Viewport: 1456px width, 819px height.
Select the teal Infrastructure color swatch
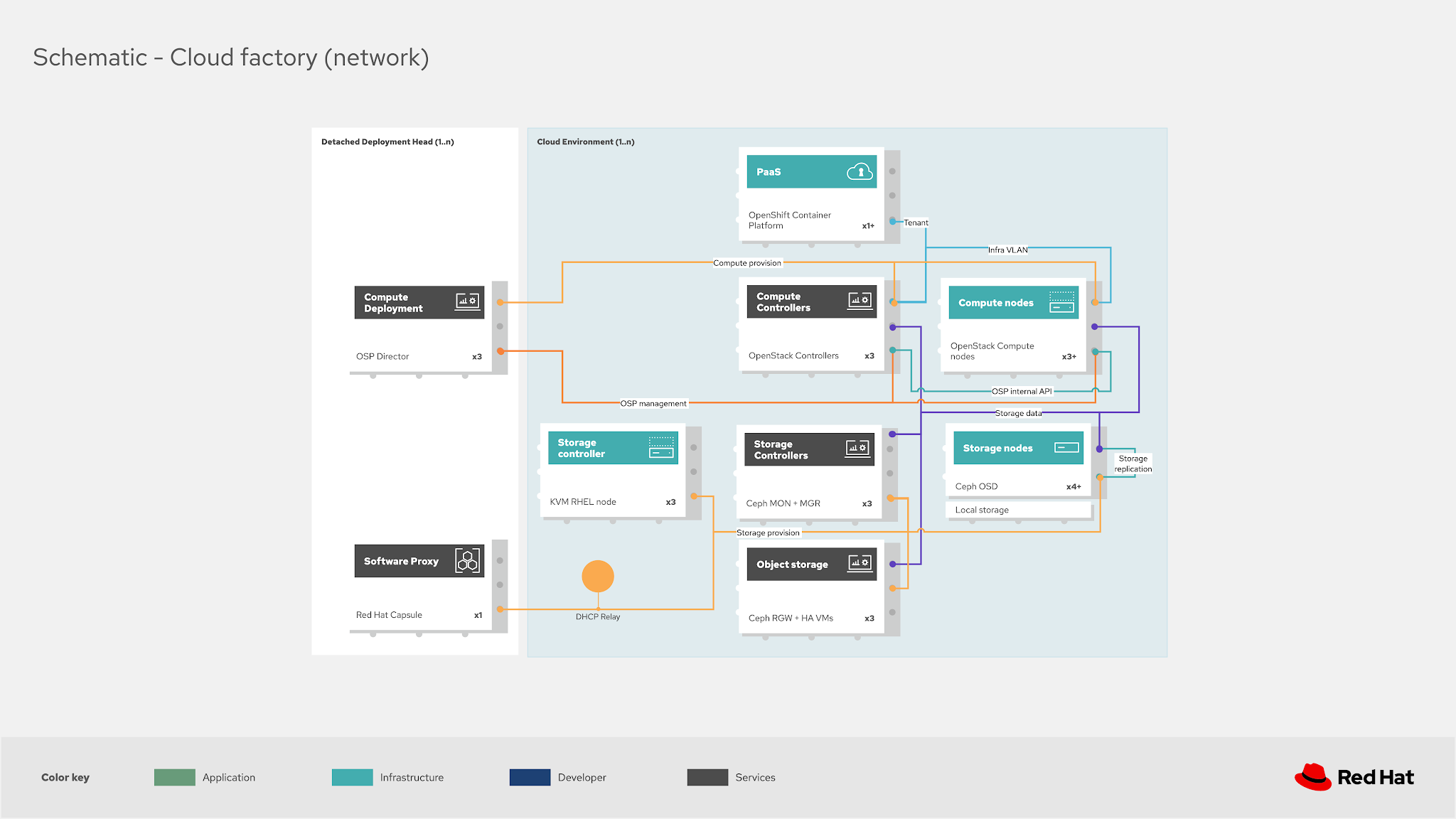click(352, 777)
